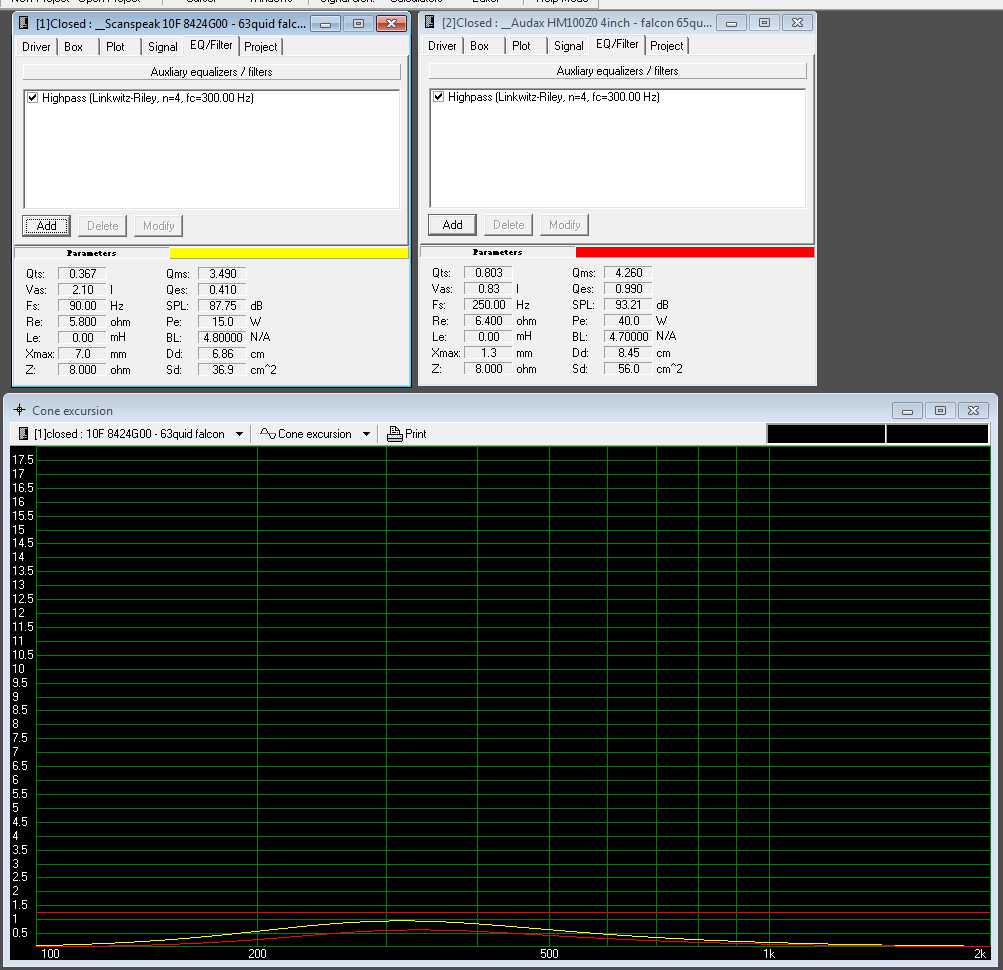Click Modify button in Audax window
Image resolution: width=1003 pixels, height=970 pixels.
pyautogui.click(x=565, y=225)
